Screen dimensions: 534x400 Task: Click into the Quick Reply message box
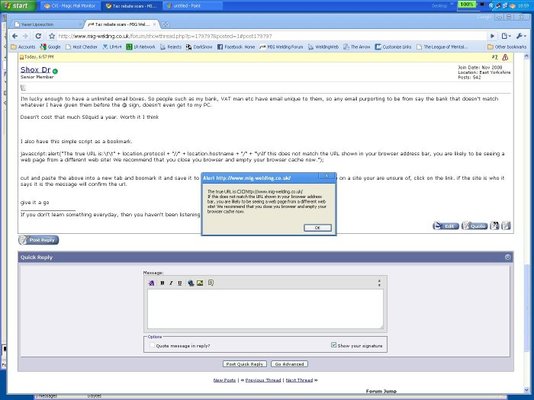click(x=265, y=309)
